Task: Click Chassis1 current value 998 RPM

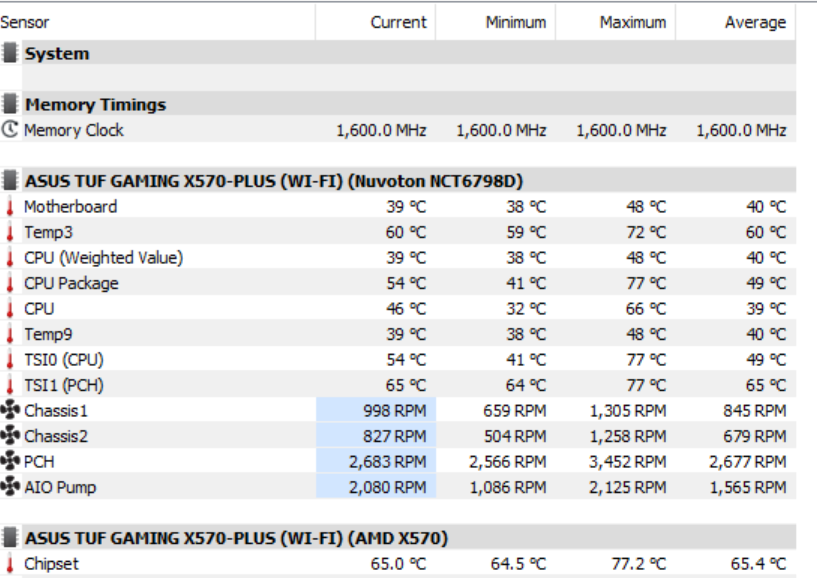Action: [x=394, y=411]
